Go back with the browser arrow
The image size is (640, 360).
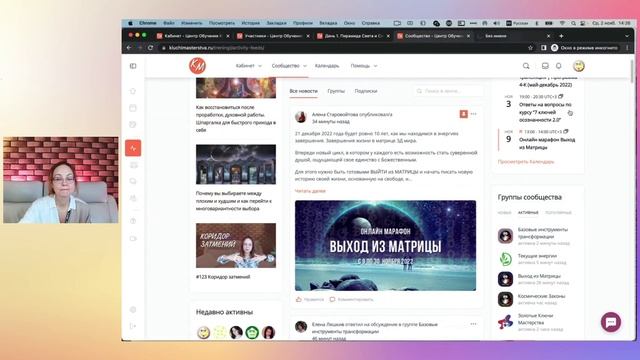[x=129, y=48]
